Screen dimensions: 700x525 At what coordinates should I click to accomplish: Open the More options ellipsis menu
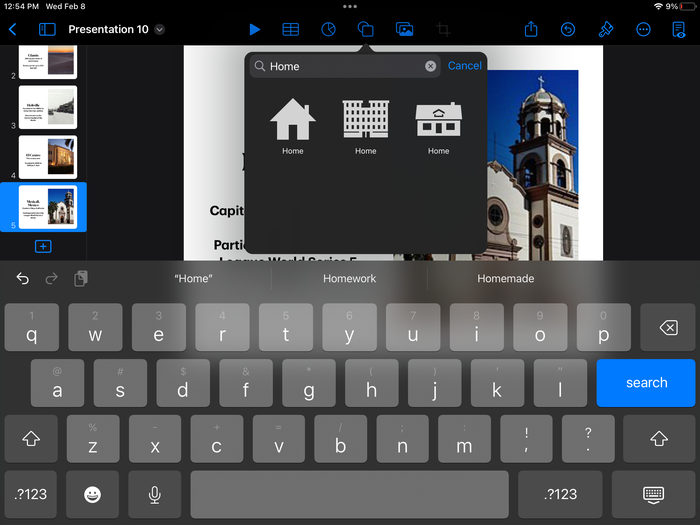point(643,30)
